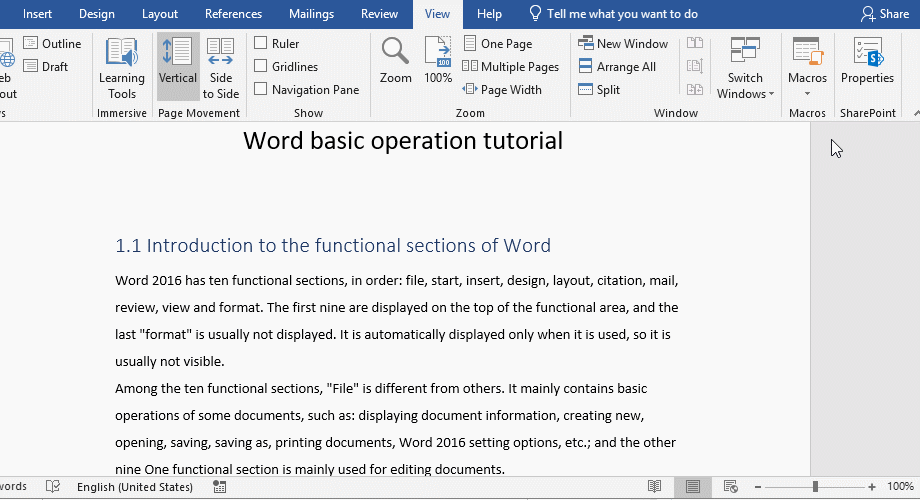
Task: Switch to Draft view
Action: pos(46,66)
